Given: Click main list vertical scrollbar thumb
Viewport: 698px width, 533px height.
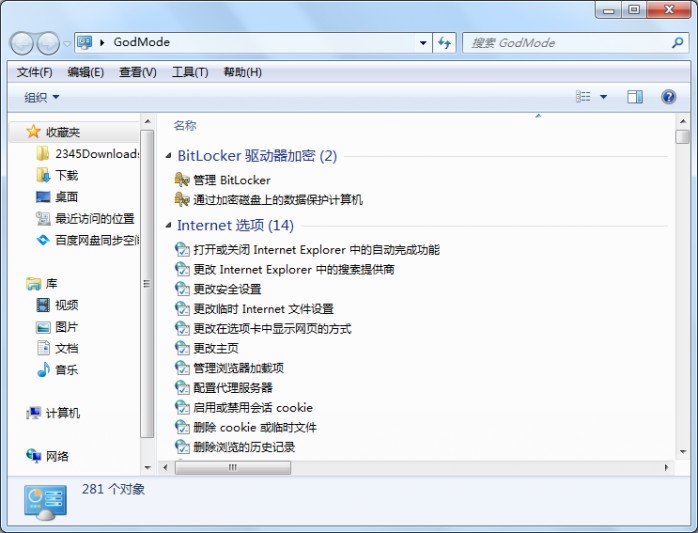Looking at the screenshot, I should coord(682,137).
